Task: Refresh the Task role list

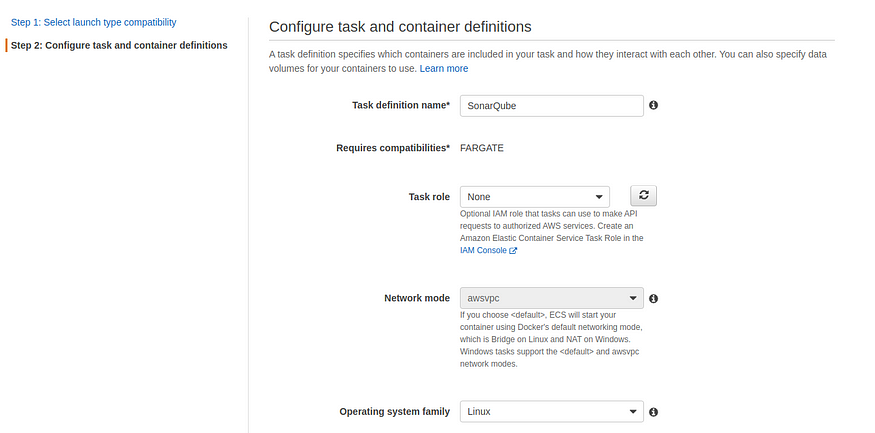Action: click(643, 196)
